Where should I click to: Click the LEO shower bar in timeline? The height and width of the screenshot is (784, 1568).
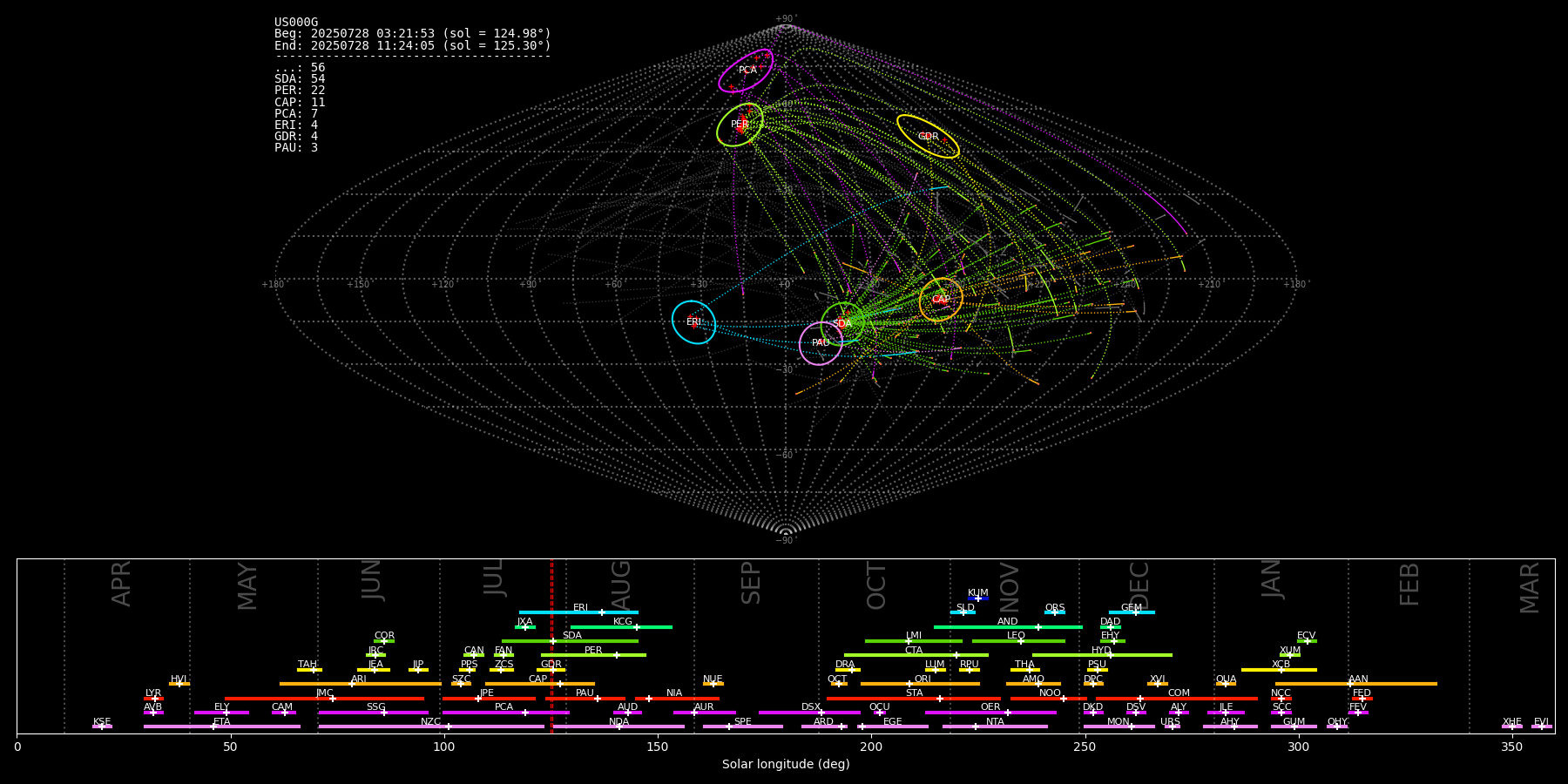tap(1018, 641)
